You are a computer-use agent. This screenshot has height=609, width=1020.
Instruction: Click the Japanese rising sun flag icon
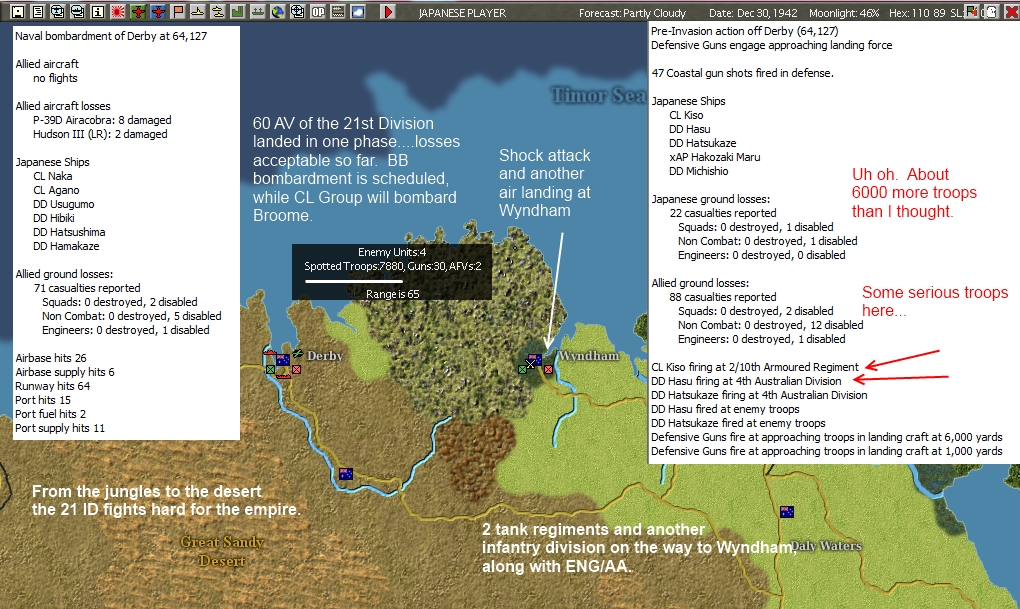point(118,12)
